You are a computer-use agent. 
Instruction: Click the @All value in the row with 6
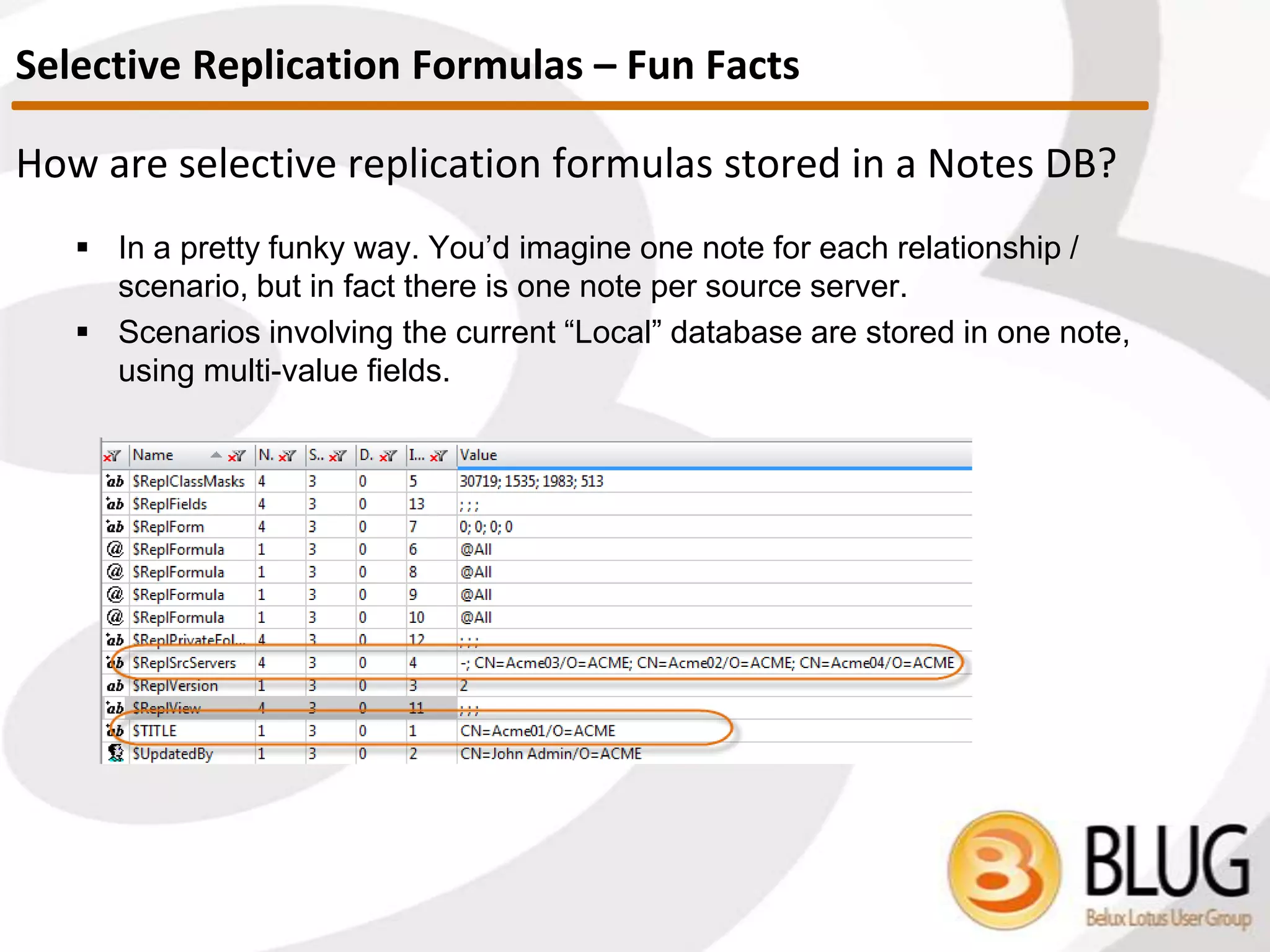coord(476,549)
